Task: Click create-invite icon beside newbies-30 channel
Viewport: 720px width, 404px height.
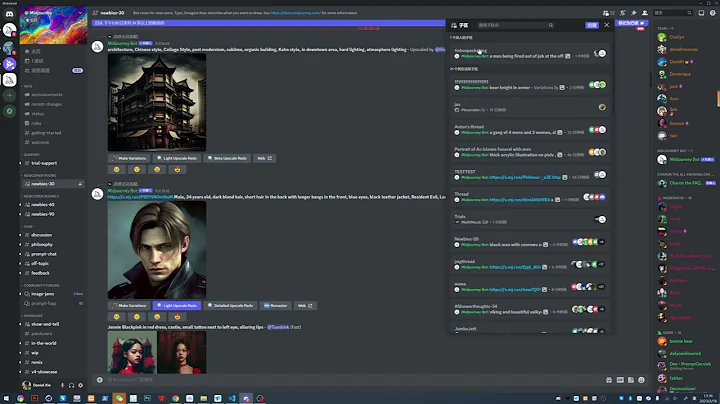Action: click(x=80, y=184)
